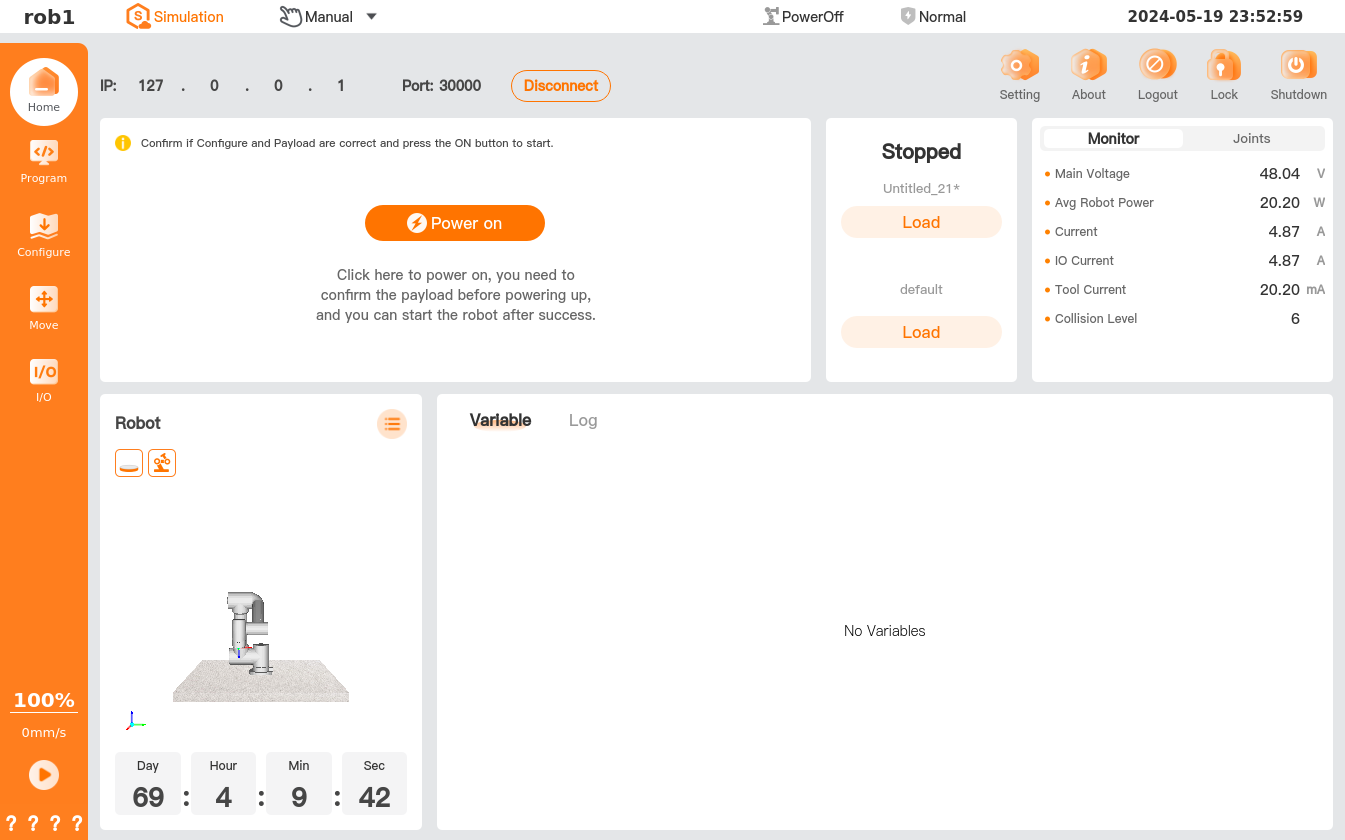Image resolution: width=1345 pixels, height=840 pixels.
Task: Click the Lock icon
Action: click(x=1223, y=67)
